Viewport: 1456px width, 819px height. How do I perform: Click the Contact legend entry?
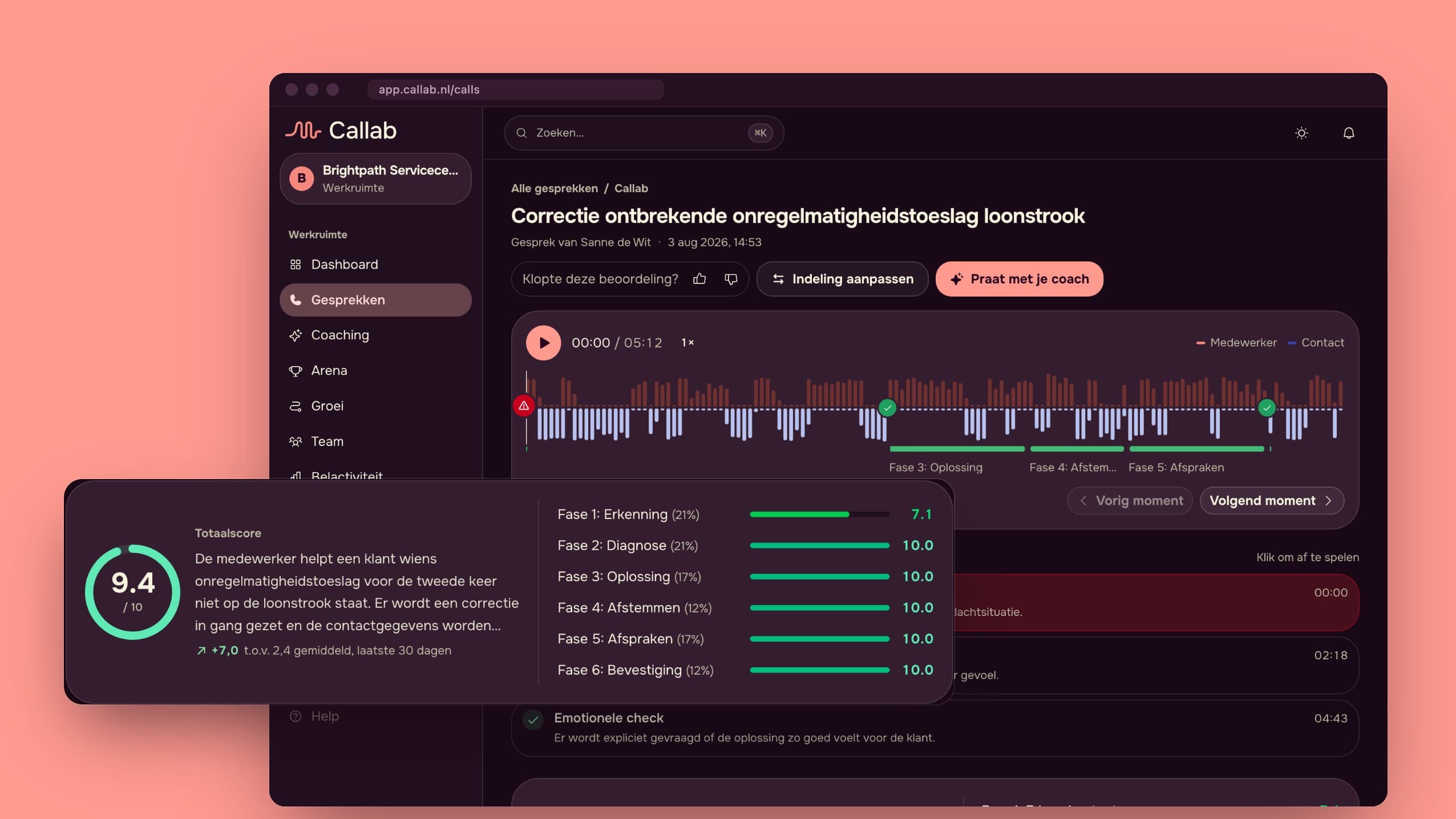(x=1316, y=343)
